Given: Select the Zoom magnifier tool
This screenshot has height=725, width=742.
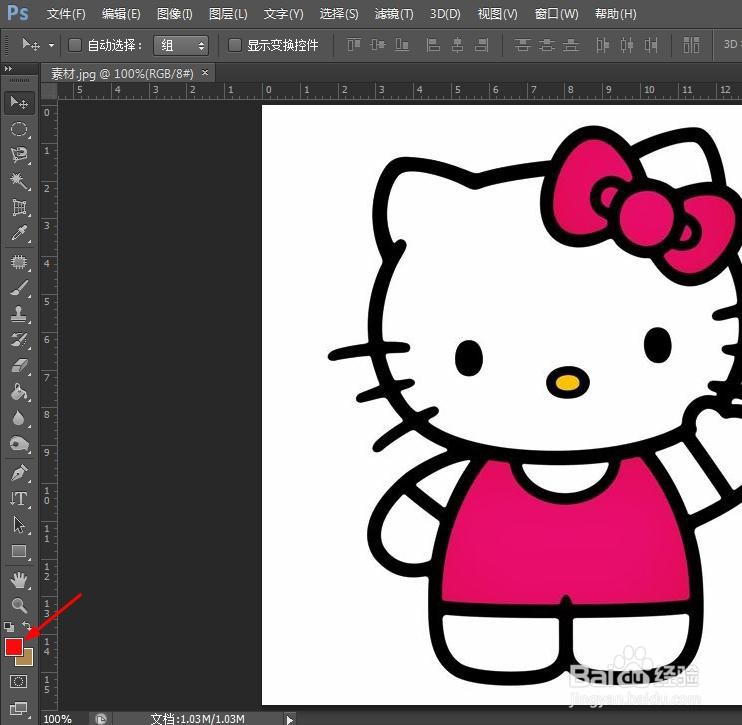Looking at the screenshot, I should click(19, 605).
